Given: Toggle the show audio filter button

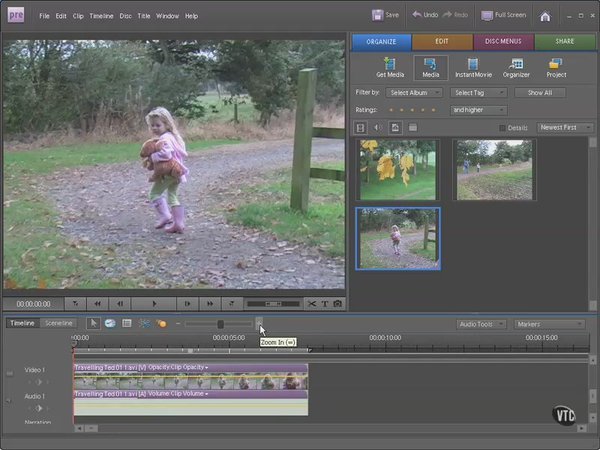Looking at the screenshot, I should (x=378, y=128).
